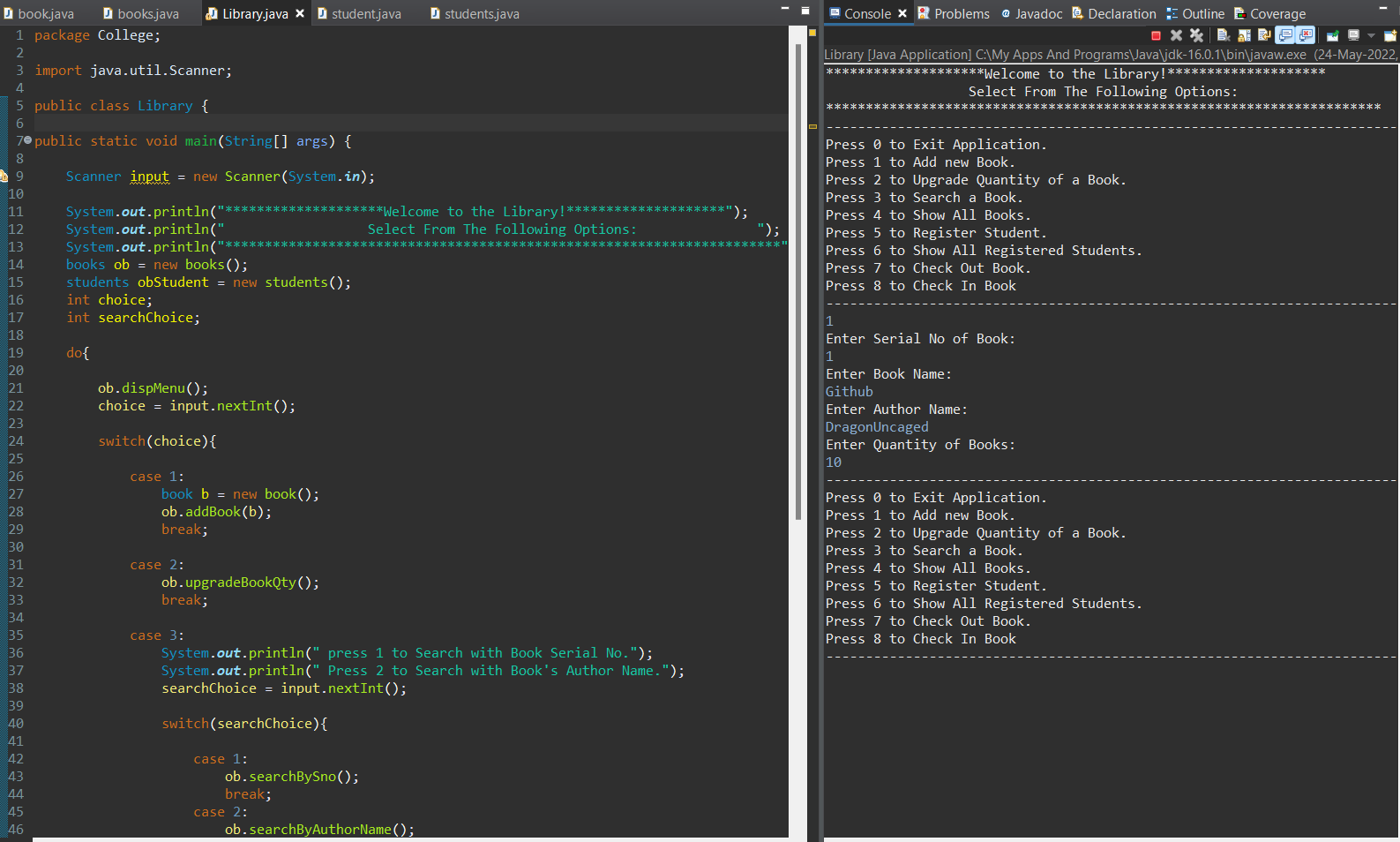Show the Coverage tab
This screenshot has height=842, width=1400.
pyautogui.click(x=1269, y=13)
